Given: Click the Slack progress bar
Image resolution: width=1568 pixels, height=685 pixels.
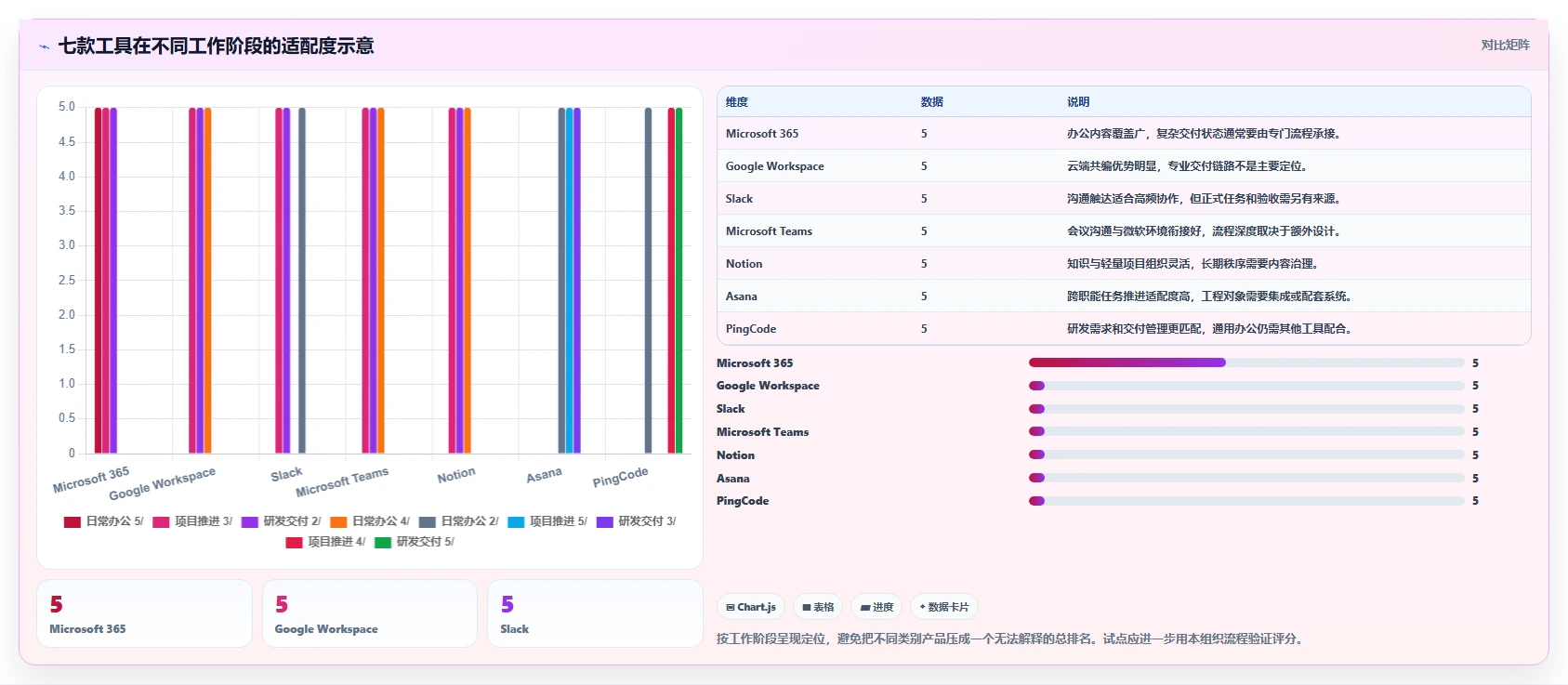Looking at the screenshot, I should 1246,409.
